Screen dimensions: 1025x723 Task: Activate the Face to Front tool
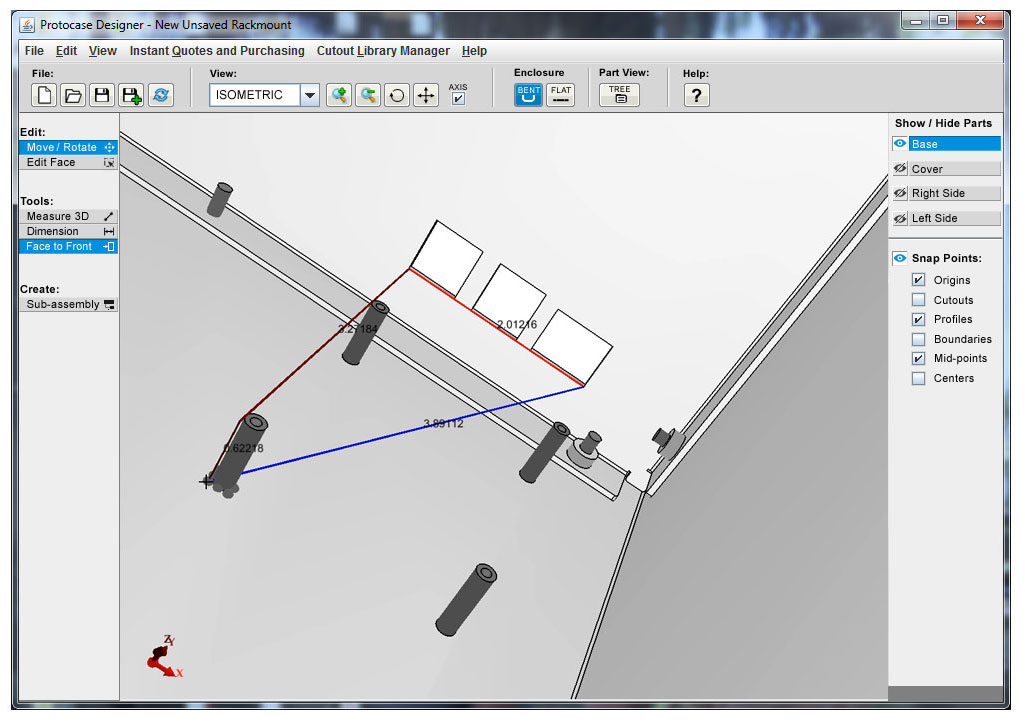62,246
